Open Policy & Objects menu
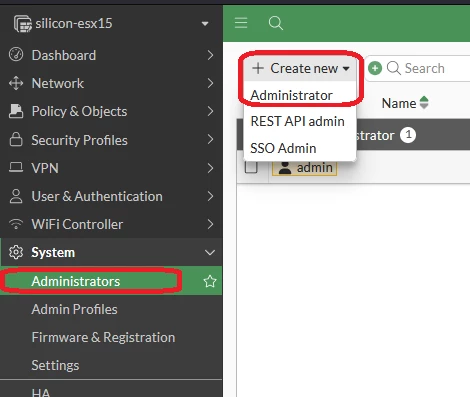 pos(79,112)
